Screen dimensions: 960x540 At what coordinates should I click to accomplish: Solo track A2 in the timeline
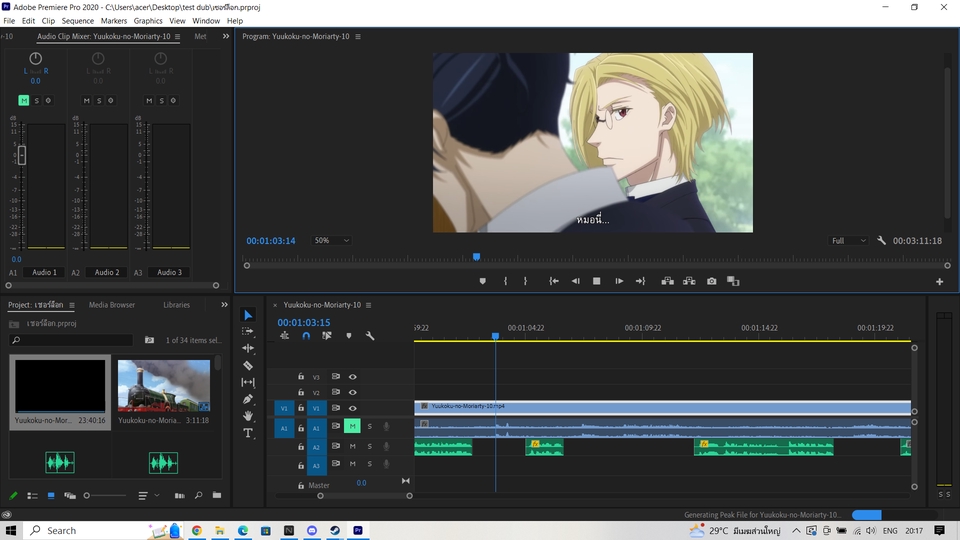[369, 446]
